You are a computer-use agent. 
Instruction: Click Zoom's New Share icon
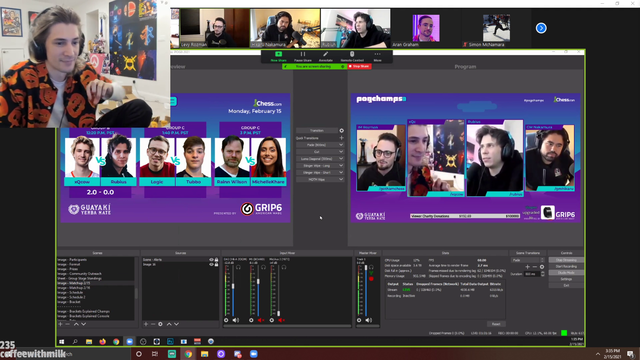point(278,54)
